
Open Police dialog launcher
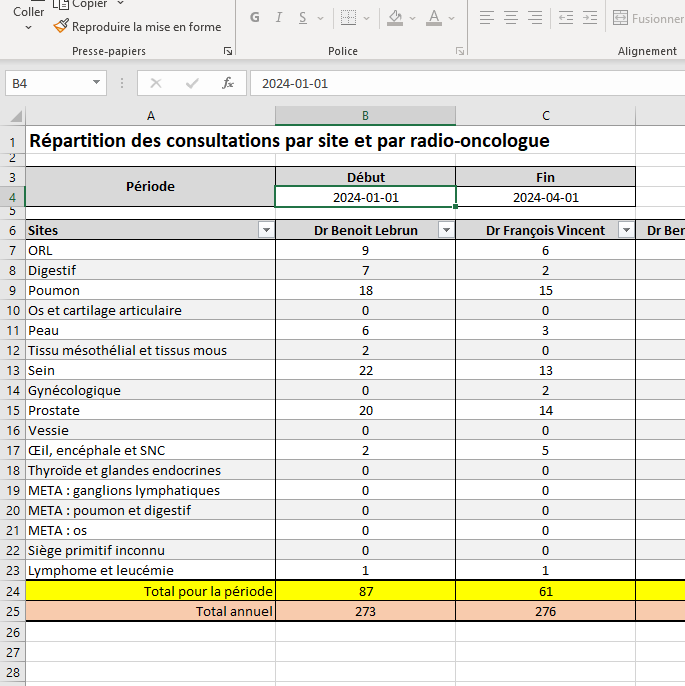click(x=460, y=51)
